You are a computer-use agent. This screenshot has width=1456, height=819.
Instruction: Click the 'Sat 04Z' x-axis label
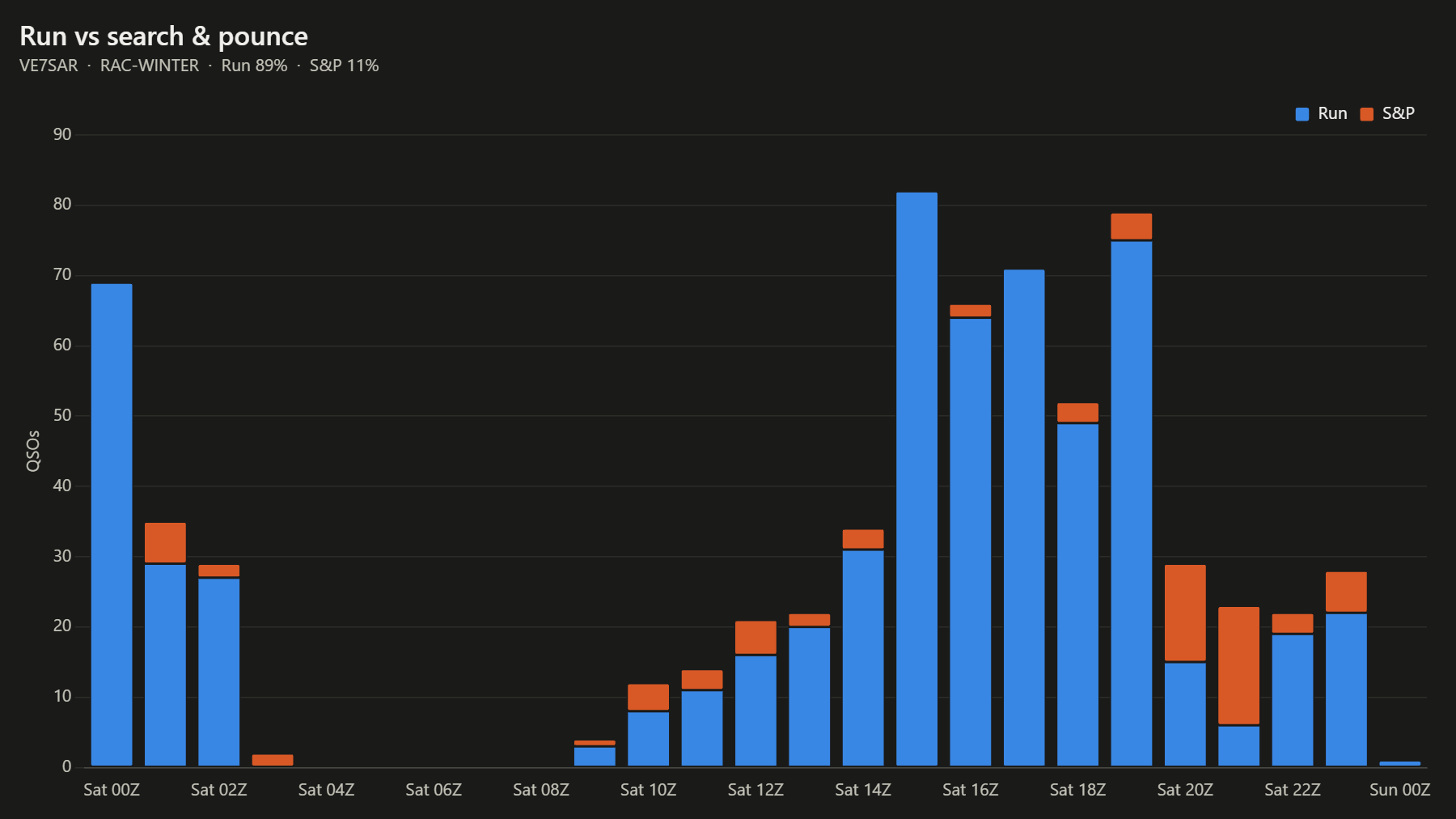point(326,790)
